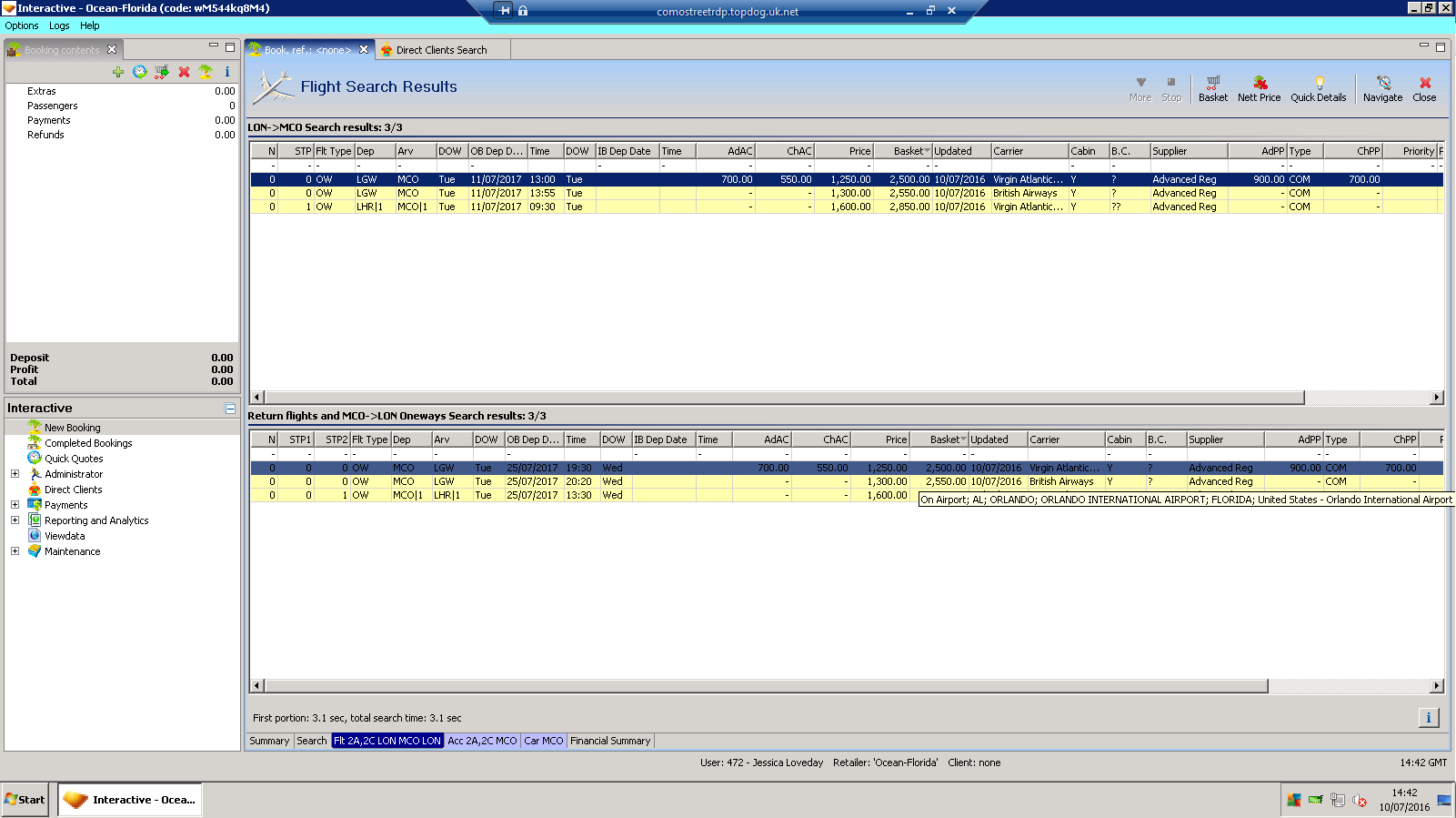Click the red X delete icon in Booking contents

[x=184, y=72]
